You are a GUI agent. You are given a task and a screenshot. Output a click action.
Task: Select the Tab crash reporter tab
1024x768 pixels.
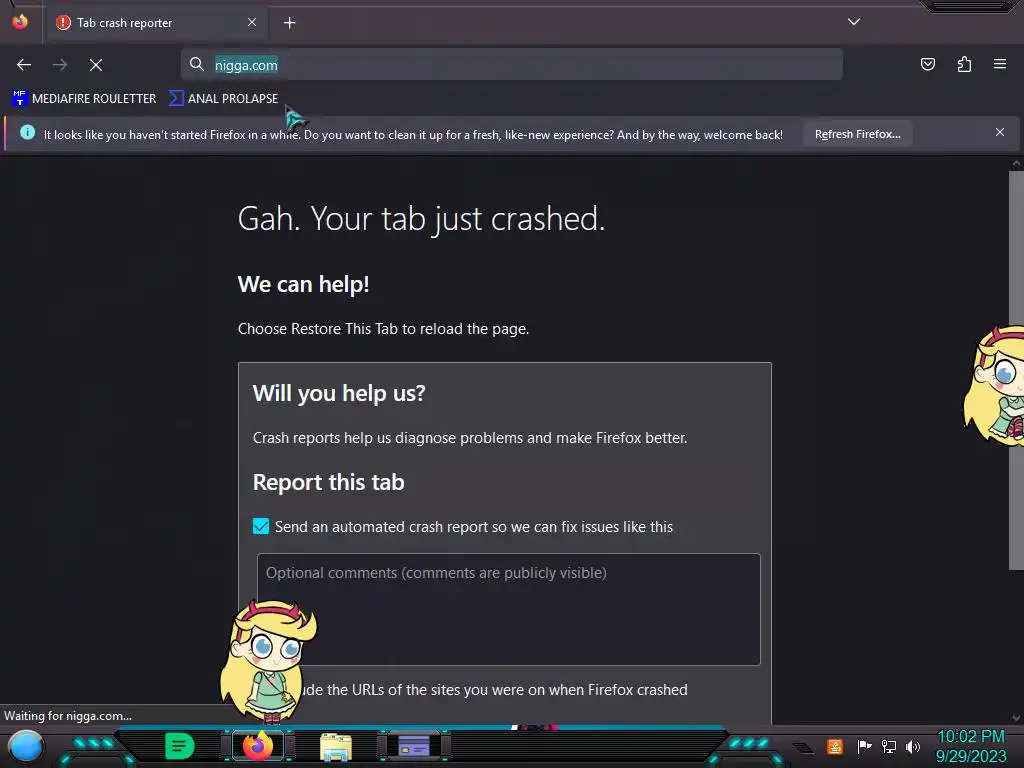(154, 23)
